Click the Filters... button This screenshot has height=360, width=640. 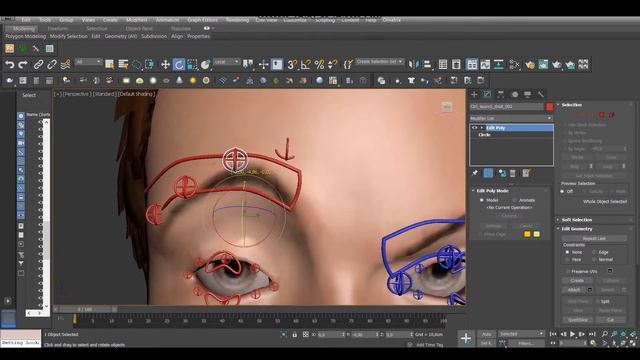tap(527, 343)
